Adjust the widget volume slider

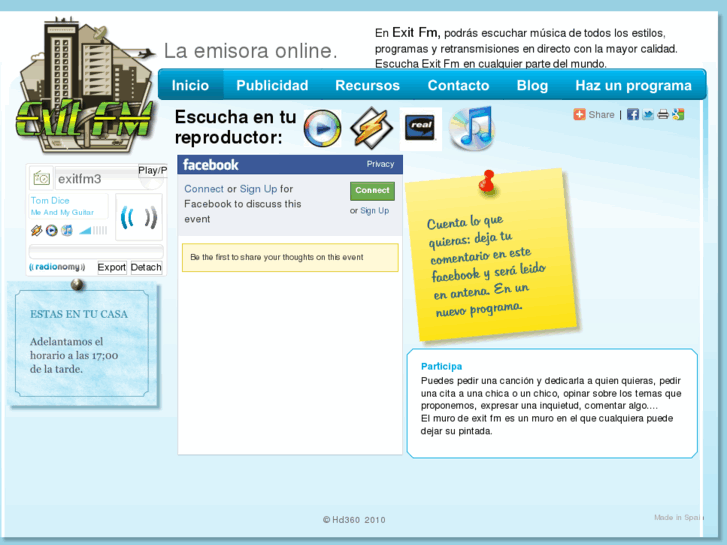click(x=93, y=230)
